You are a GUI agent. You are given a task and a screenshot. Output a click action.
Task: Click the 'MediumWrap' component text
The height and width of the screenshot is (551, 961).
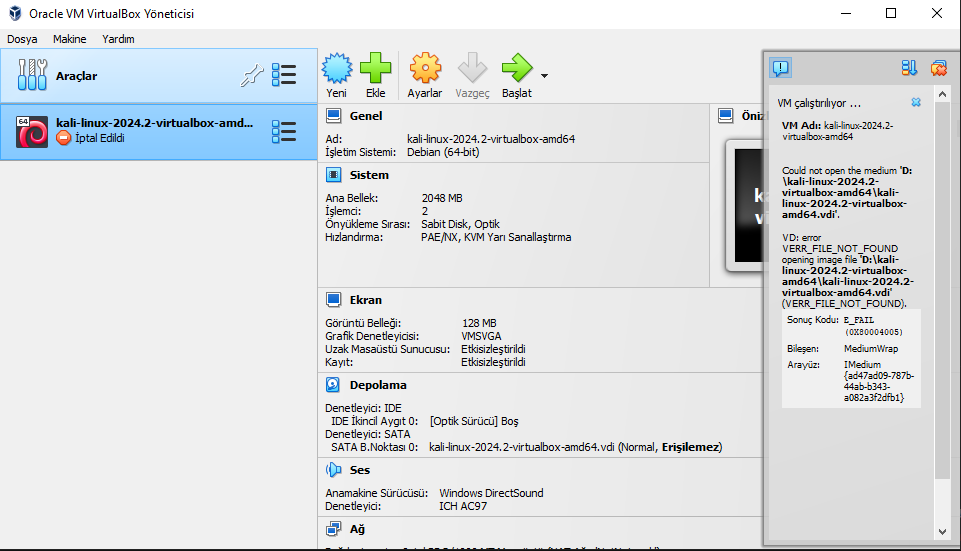(x=871, y=349)
